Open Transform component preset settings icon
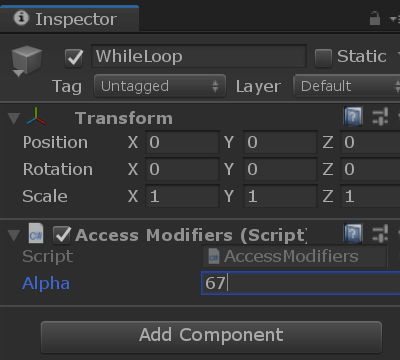The width and height of the screenshot is (400, 360). point(380,117)
